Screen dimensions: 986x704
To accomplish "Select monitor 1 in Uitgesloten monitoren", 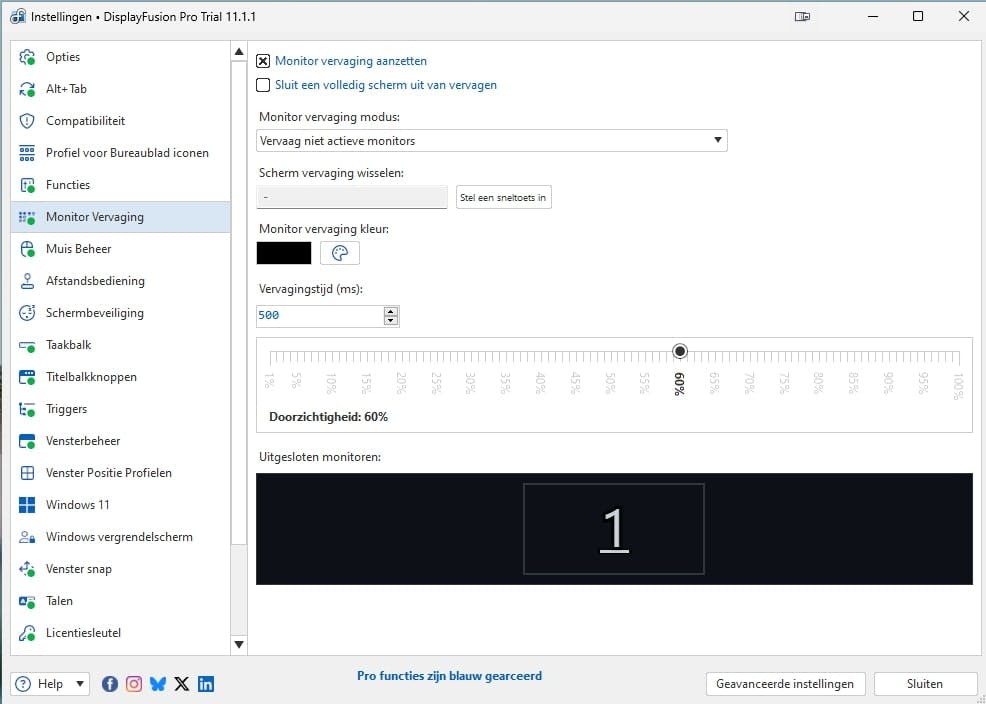I will (614, 529).
